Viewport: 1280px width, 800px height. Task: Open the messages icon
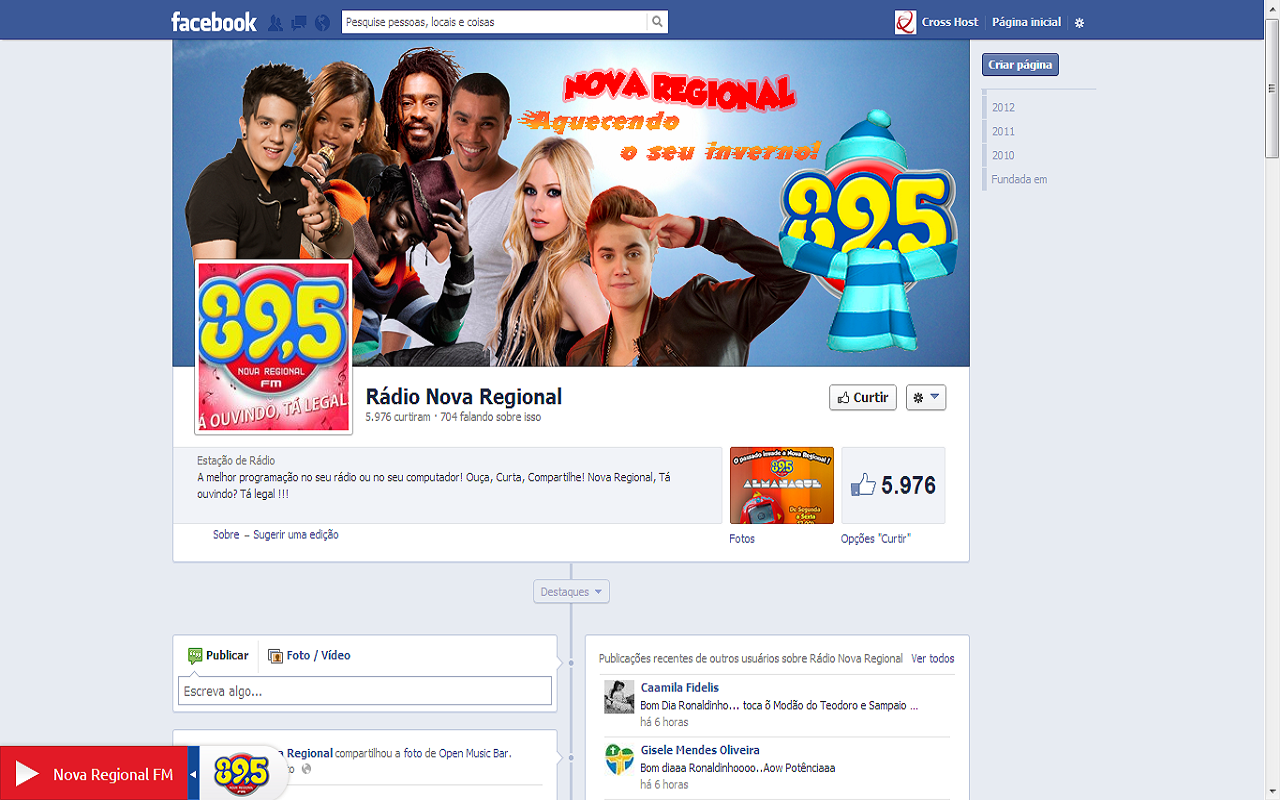298,22
